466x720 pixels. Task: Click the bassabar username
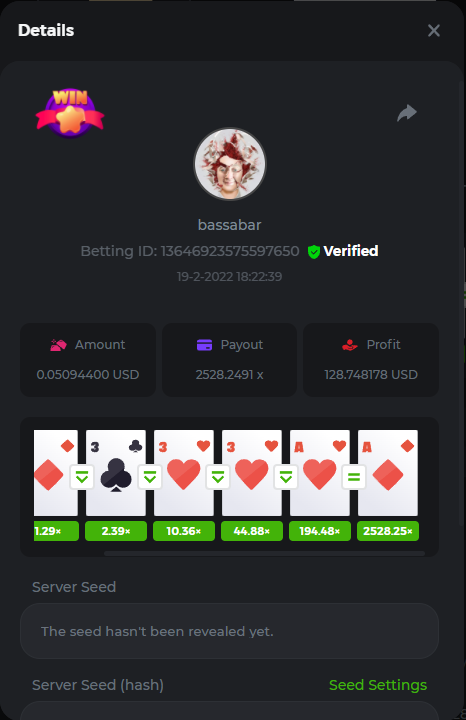(x=230, y=225)
